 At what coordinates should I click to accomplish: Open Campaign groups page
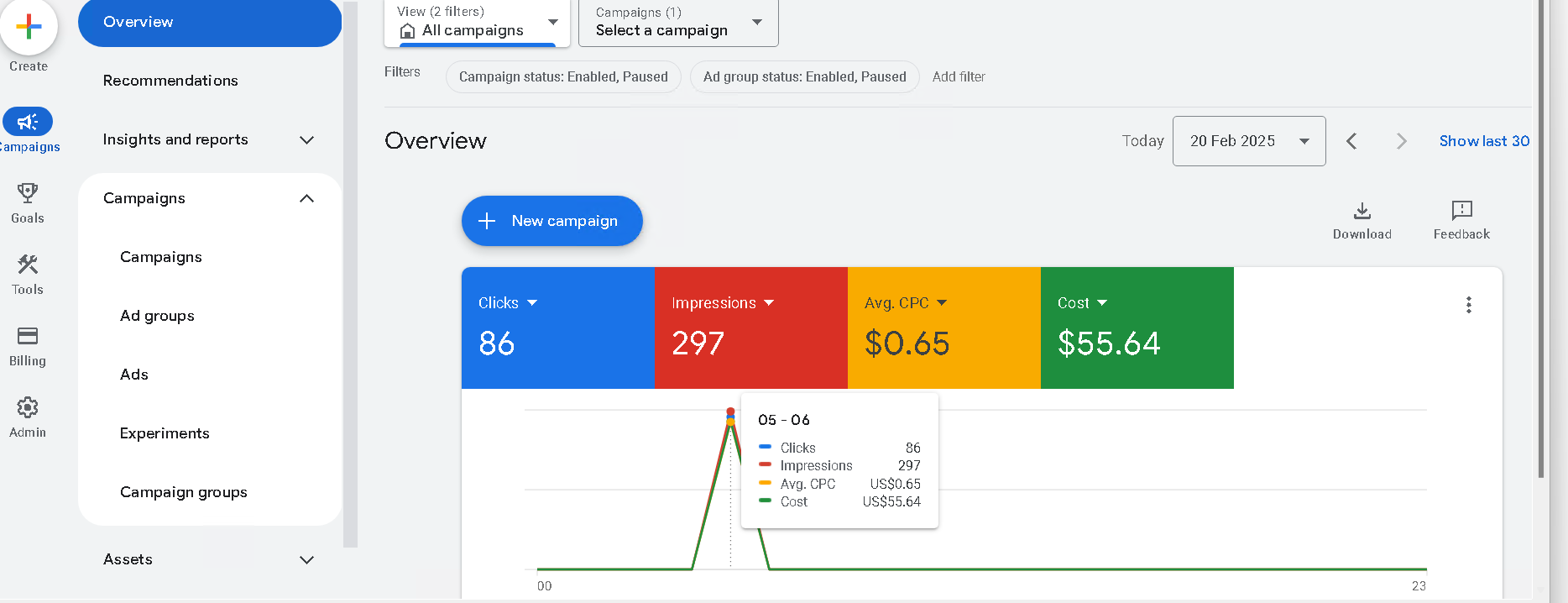coord(184,492)
